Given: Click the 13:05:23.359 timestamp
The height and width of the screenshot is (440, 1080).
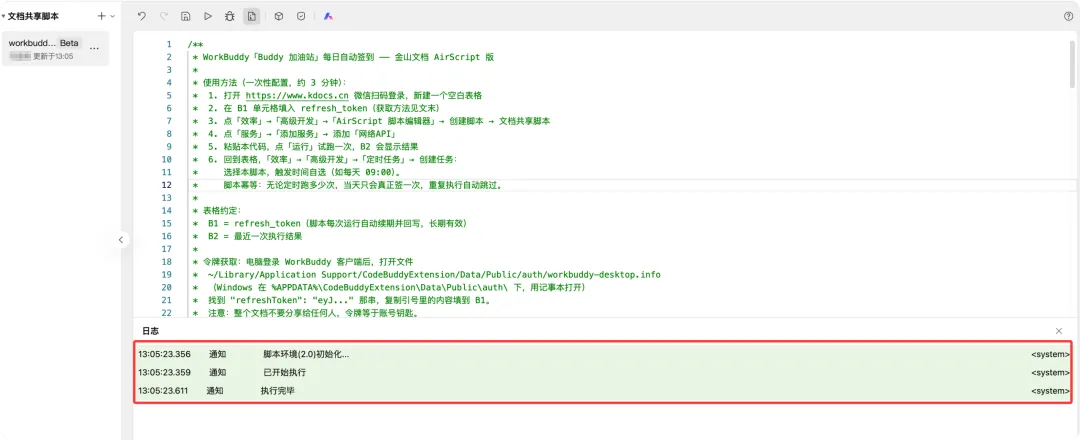Looking at the screenshot, I should click(x=164, y=373).
